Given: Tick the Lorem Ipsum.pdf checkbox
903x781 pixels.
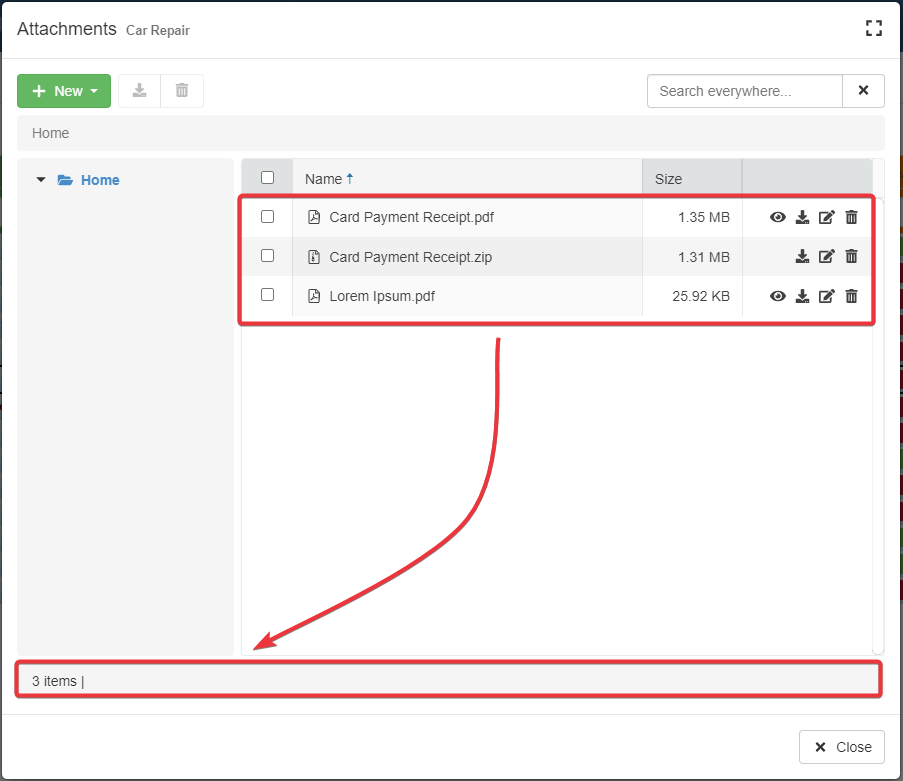Looking at the screenshot, I should point(267,295).
